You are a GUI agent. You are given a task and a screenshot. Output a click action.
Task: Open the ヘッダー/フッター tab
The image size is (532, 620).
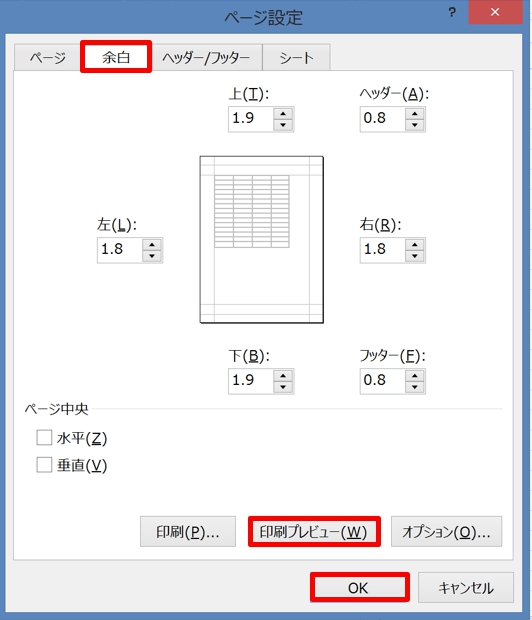(x=206, y=58)
